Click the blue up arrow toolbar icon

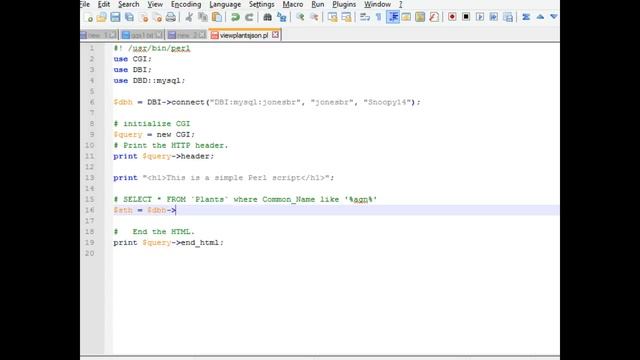point(540,17)
